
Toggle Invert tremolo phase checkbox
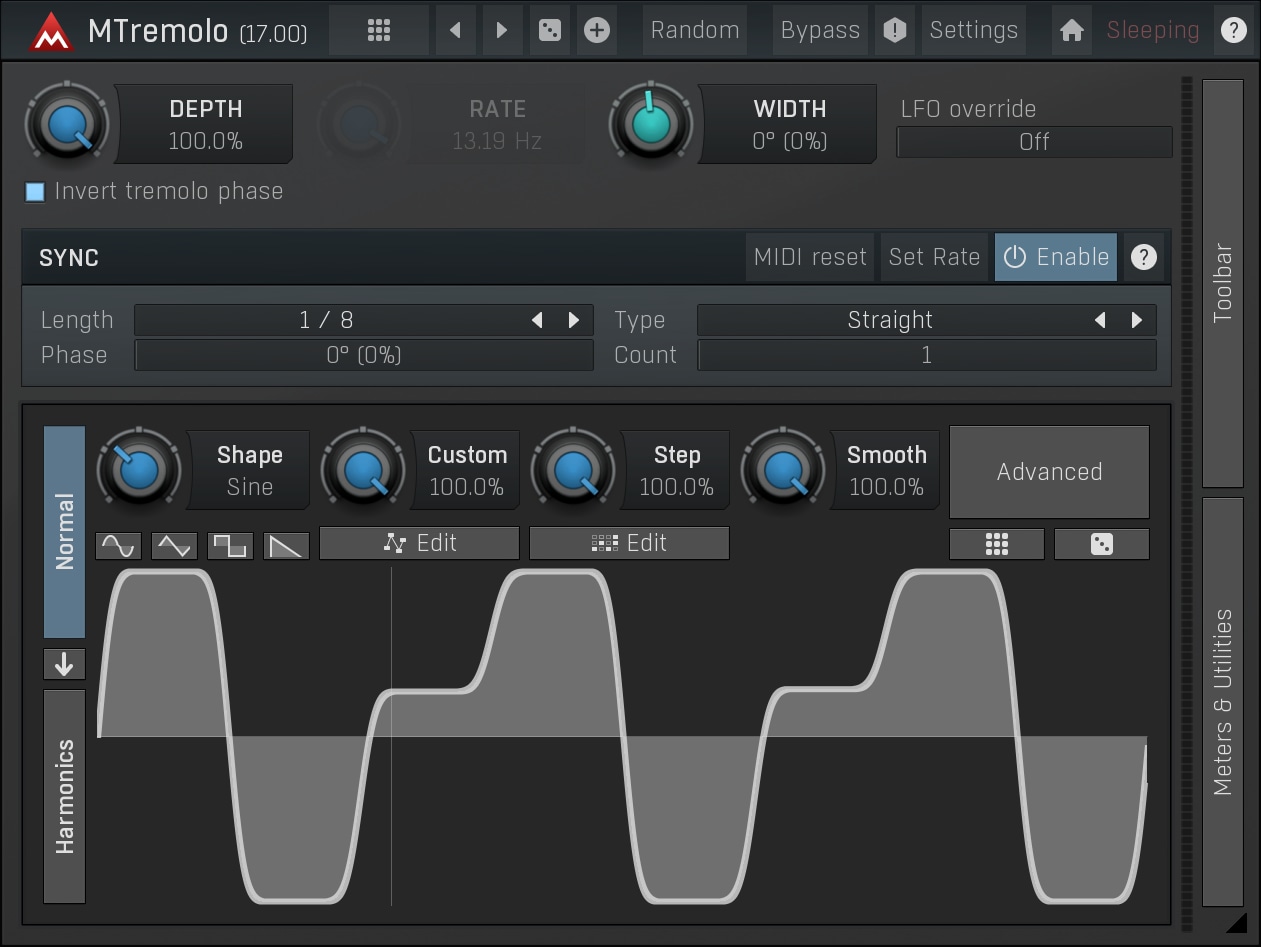35,192
